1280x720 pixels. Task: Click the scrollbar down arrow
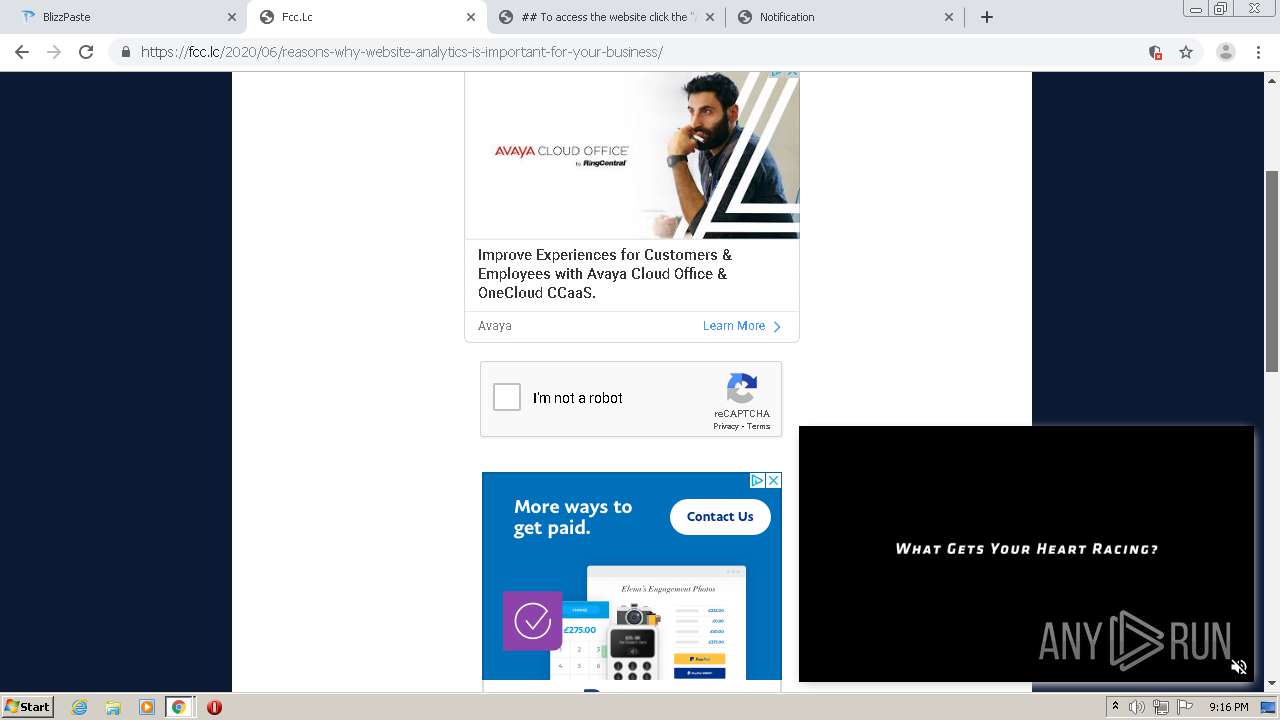tap(1272, 684)
